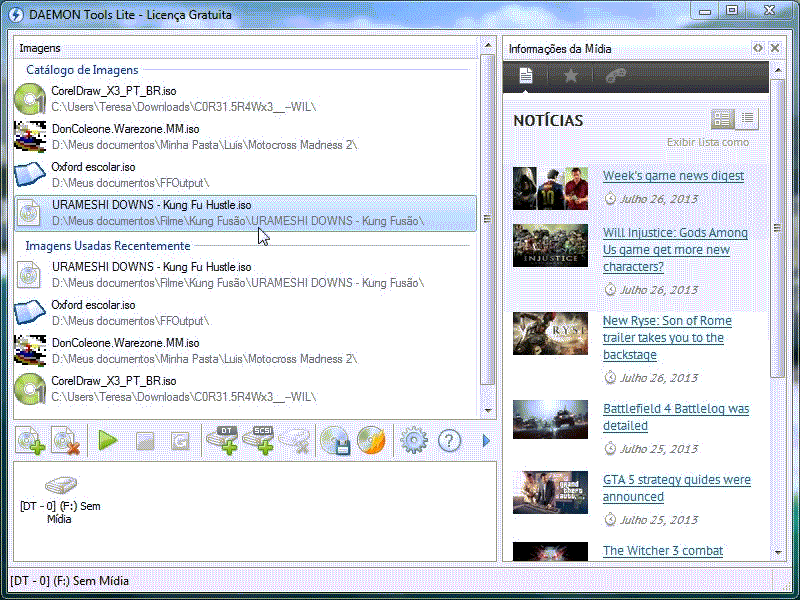Switch news to thumbnail list view
The width and height of the screenshot is (800, 600).
point(722,119)
